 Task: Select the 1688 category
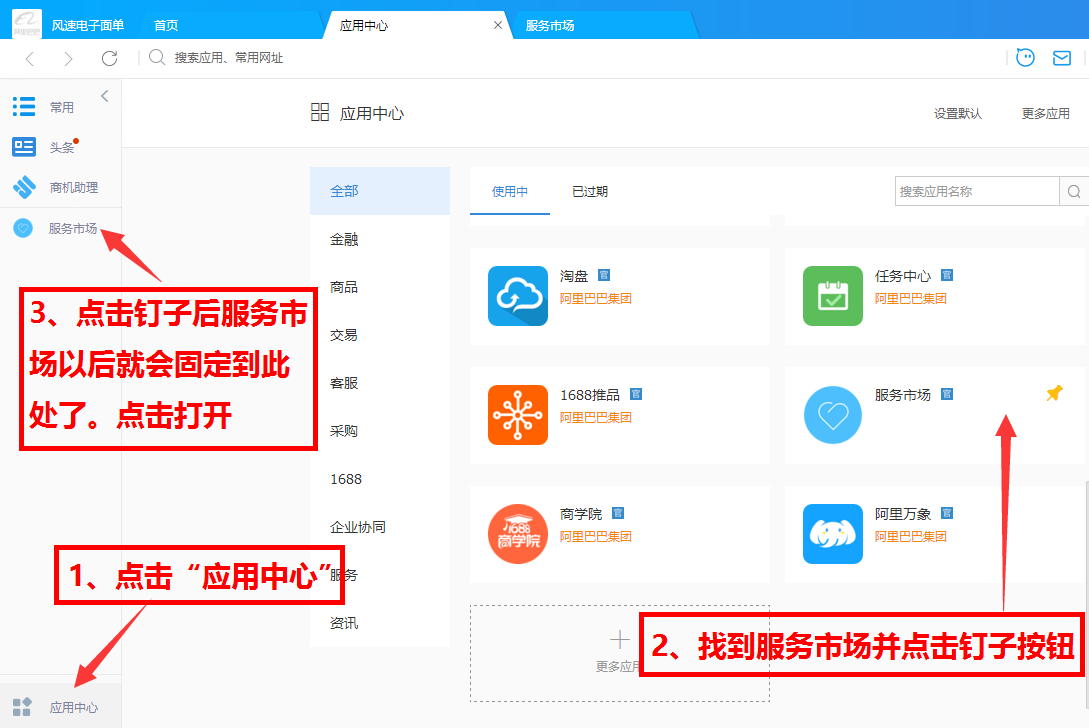380,479
